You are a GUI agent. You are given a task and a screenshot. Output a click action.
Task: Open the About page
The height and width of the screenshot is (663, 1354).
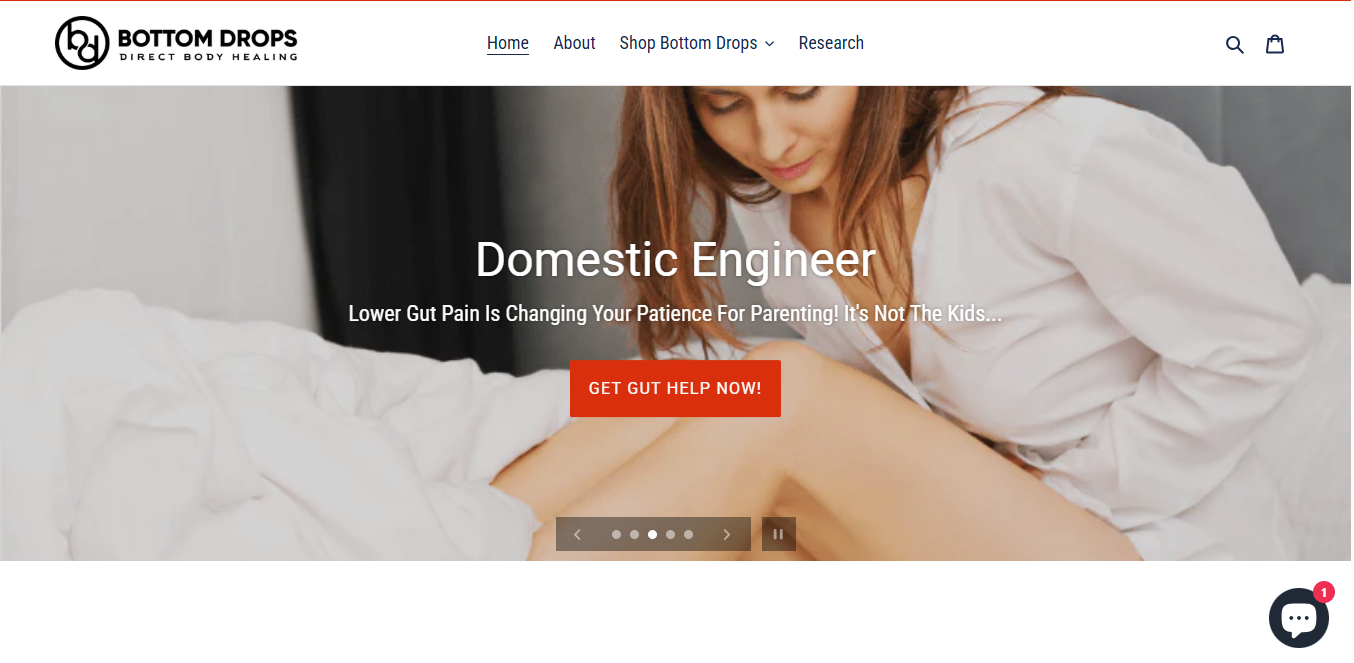click(574, 43)
